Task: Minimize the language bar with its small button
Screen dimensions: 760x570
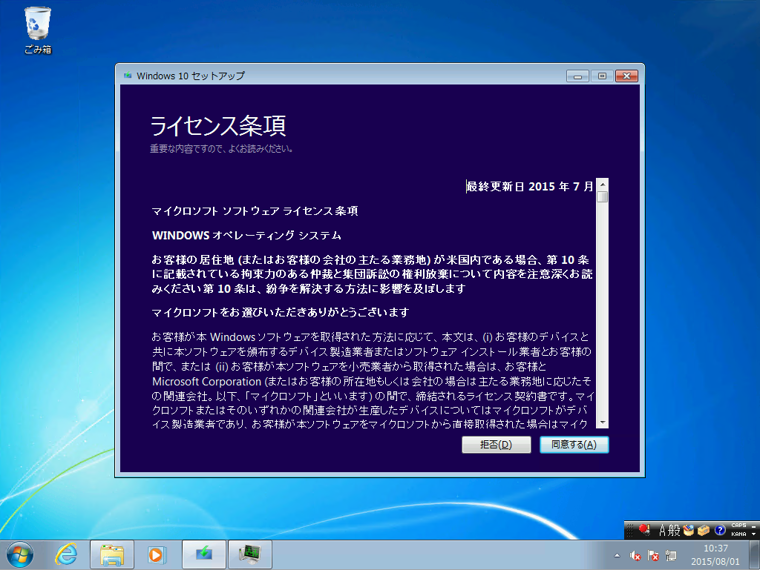Action: 754,525
